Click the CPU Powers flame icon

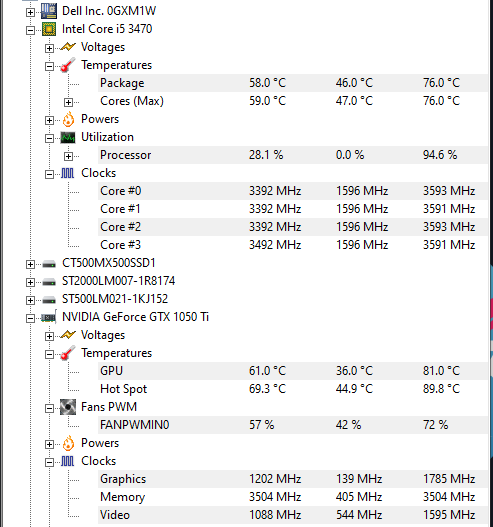pyautogui.click(x=68, y=119)
